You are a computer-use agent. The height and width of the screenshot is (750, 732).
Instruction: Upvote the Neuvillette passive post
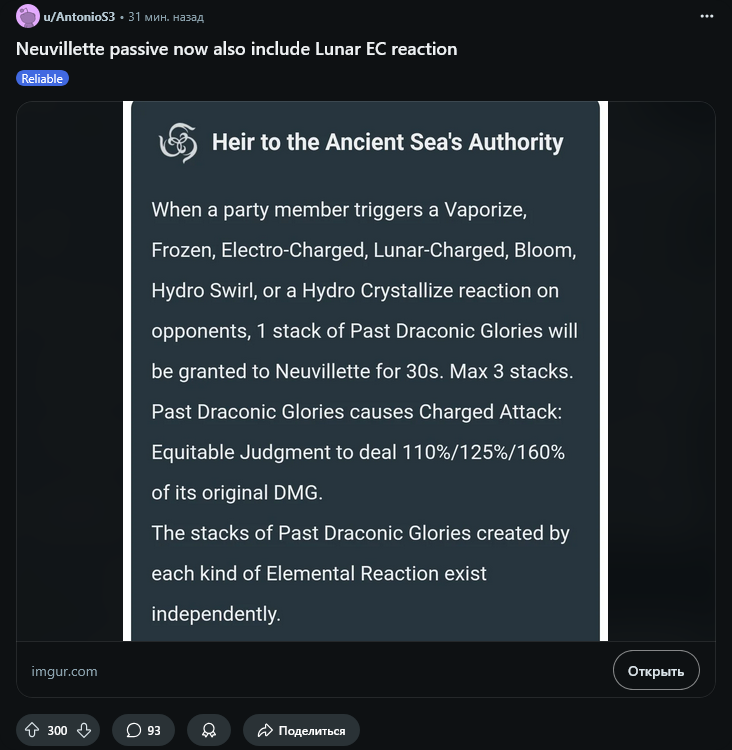[x=32, y=730]
